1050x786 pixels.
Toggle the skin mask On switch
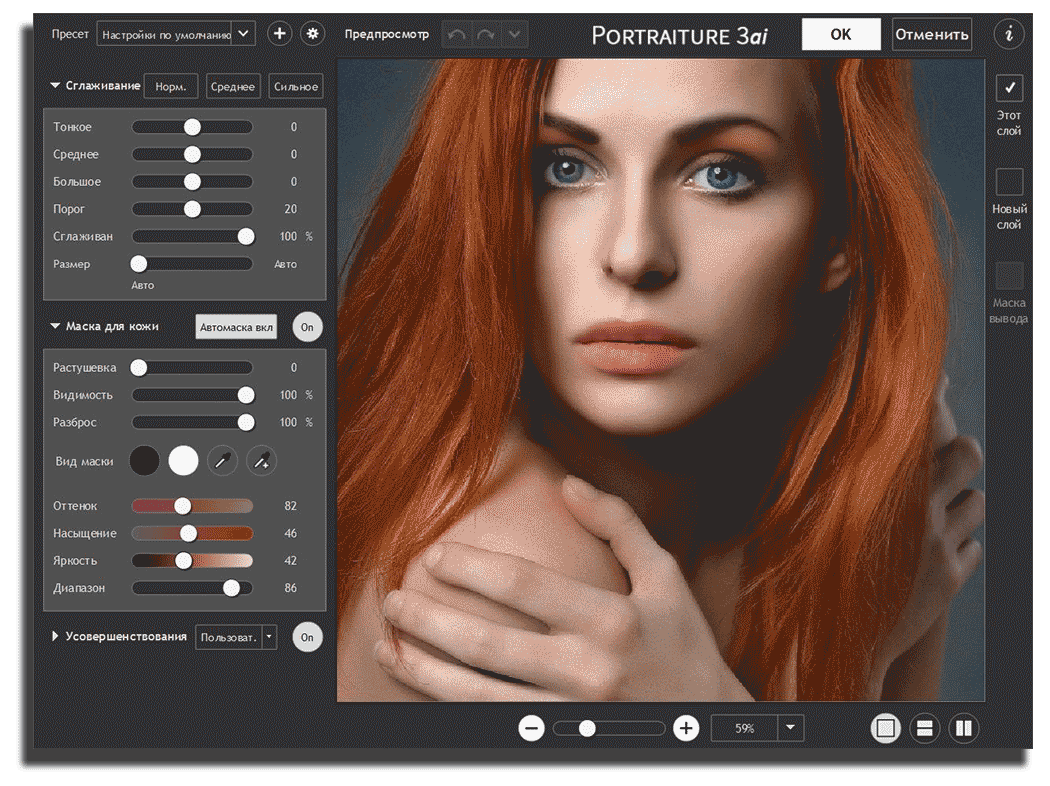307,327
